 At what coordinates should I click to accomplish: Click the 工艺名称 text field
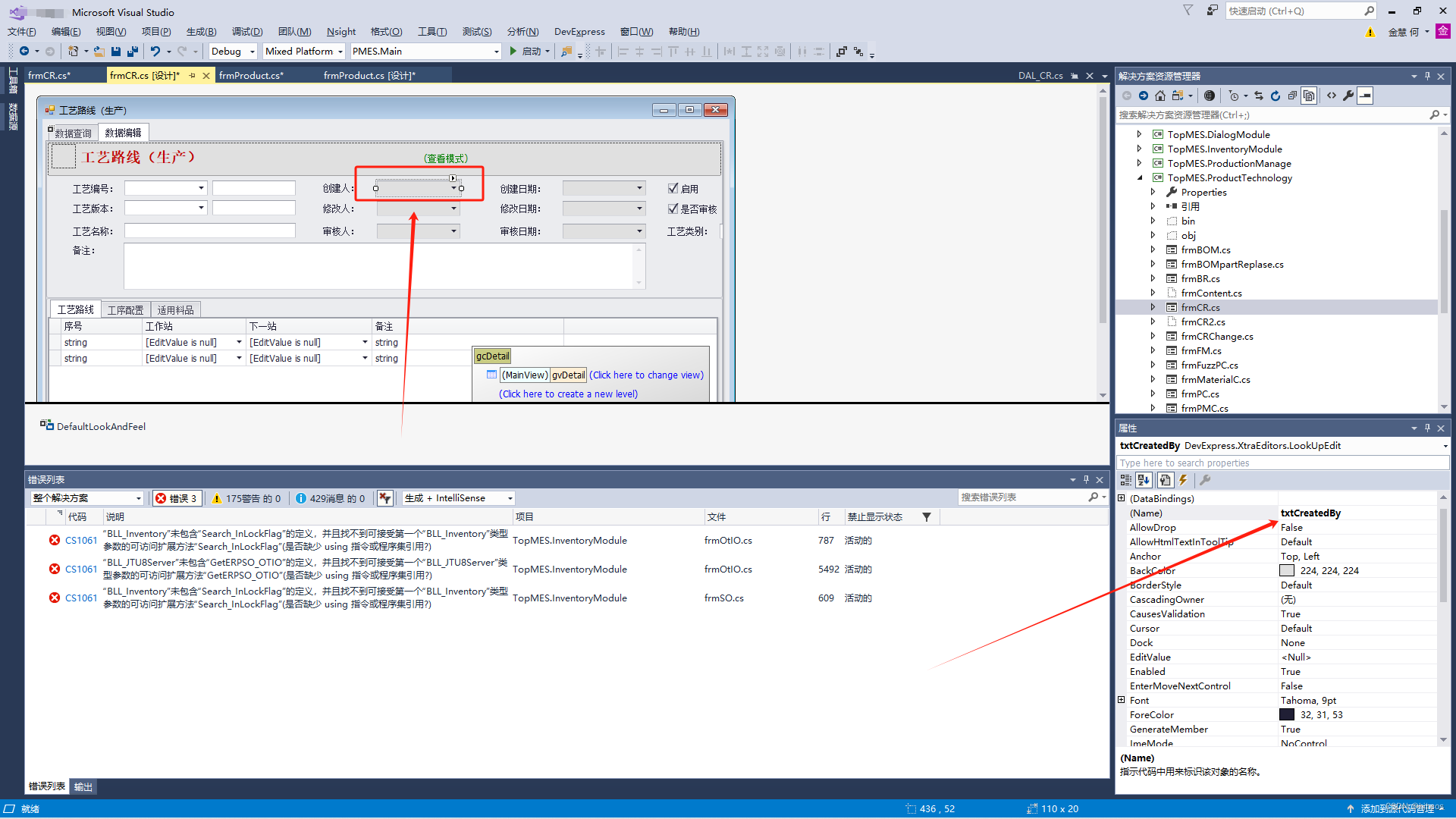[210, 231]
